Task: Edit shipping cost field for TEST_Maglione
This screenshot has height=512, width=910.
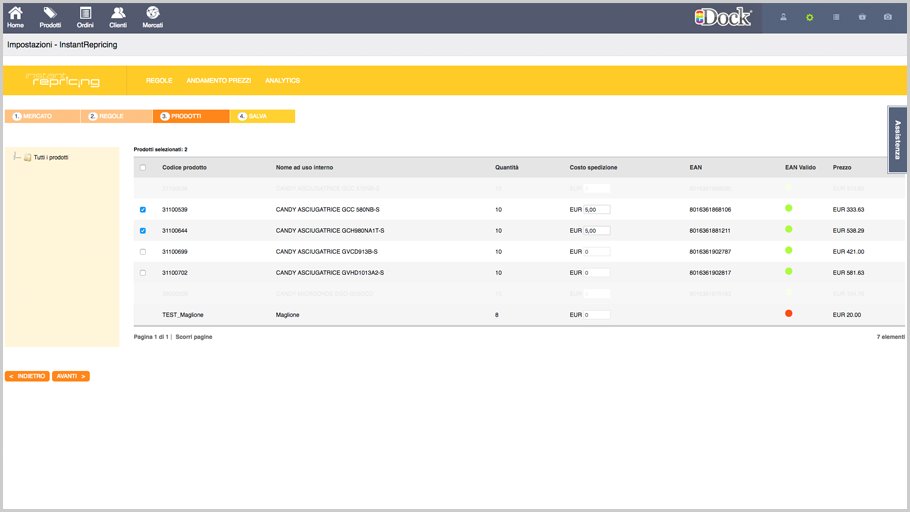Action: pos(597,315)
